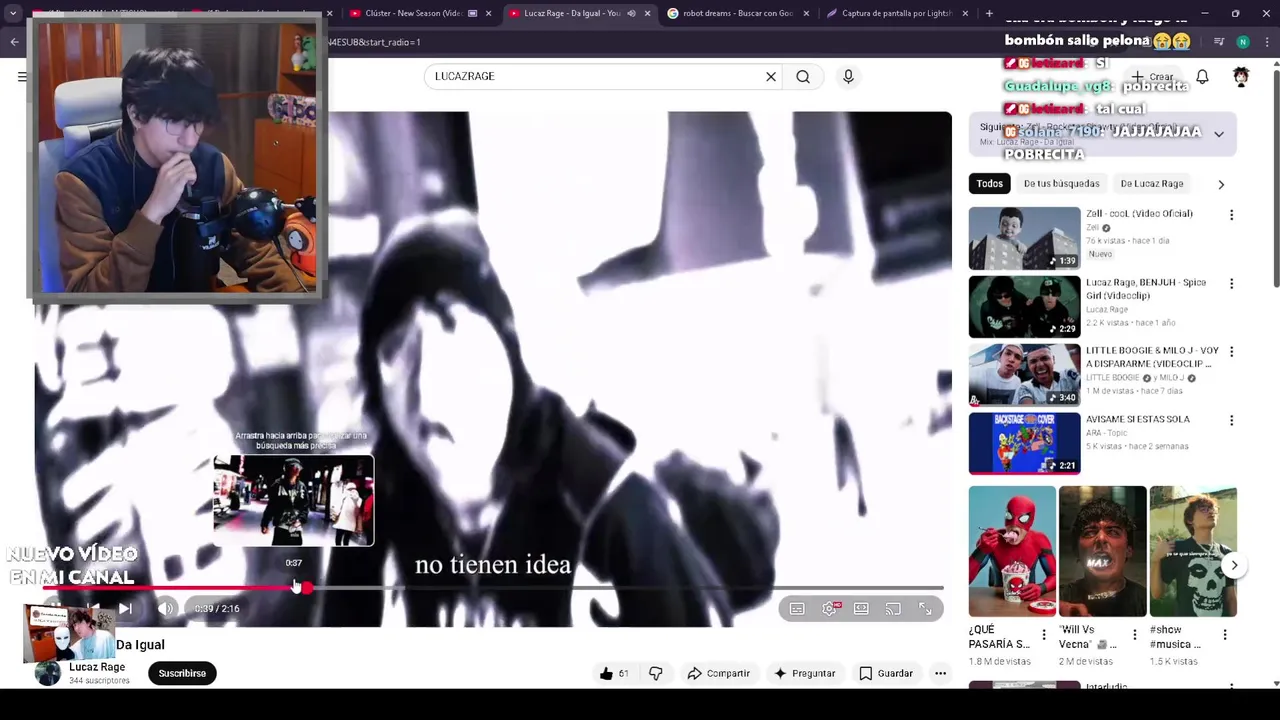The height and width of the screenshot is (720, 1280).
Task: Switch player to theater mode
Action: tap(861, 608)
